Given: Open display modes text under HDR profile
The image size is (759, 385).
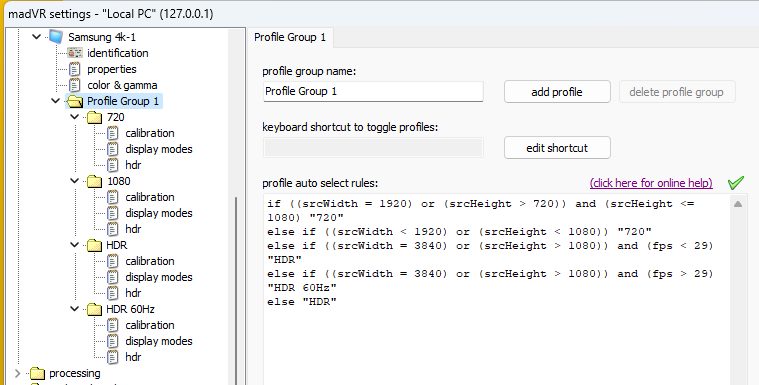Looking at the screenshot, I should point(159,277).
